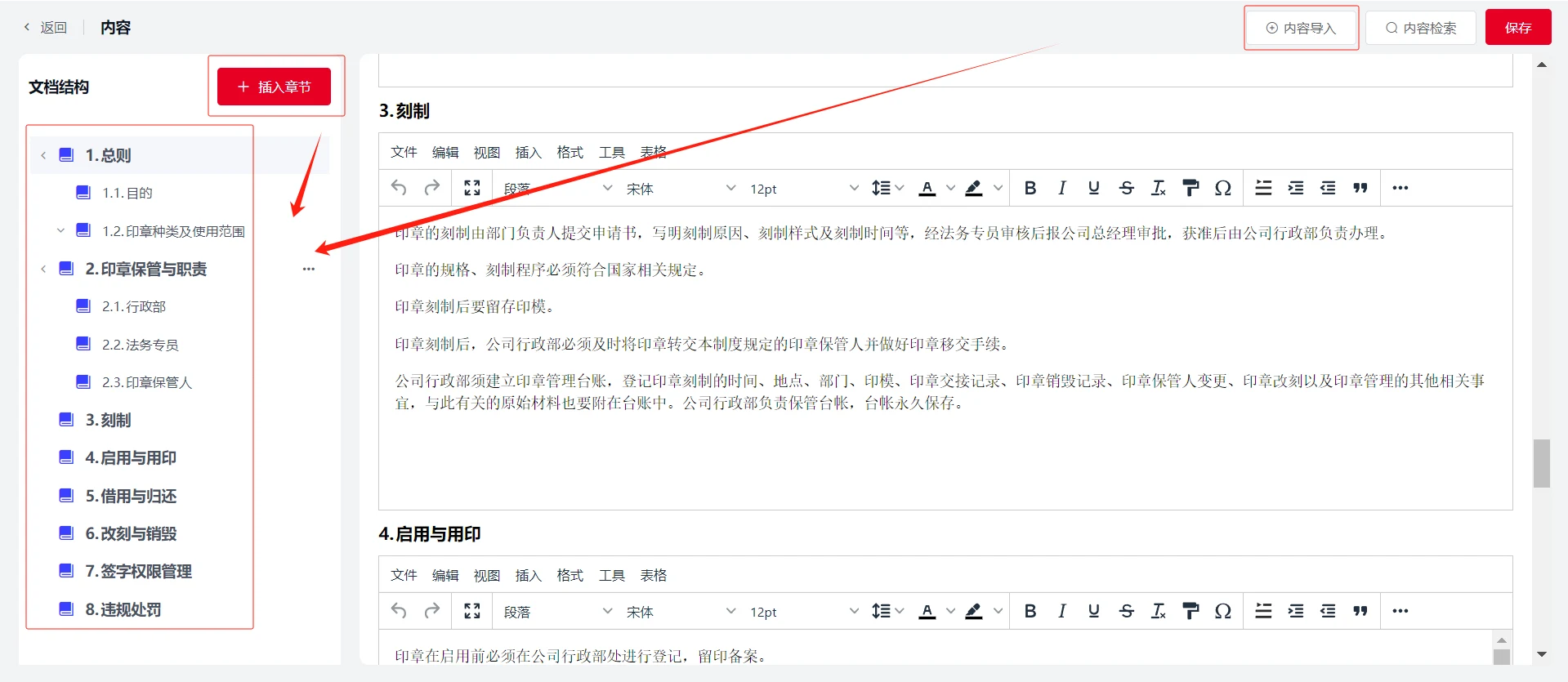1568x682 pixels.
Task: Select 5.借用与归还 in document structure
Action: coord(131,496)
